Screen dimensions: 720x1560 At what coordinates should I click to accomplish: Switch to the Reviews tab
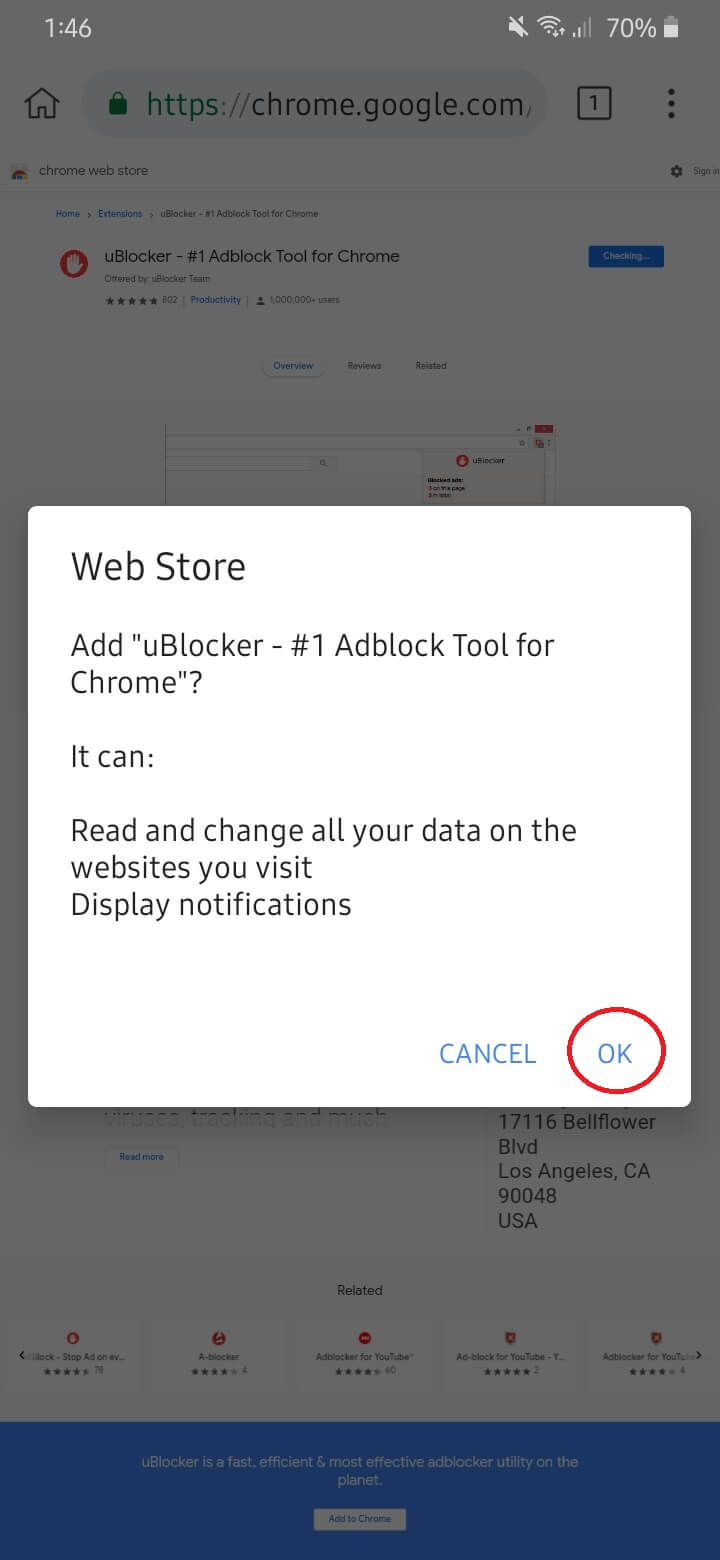click(364, 366)
